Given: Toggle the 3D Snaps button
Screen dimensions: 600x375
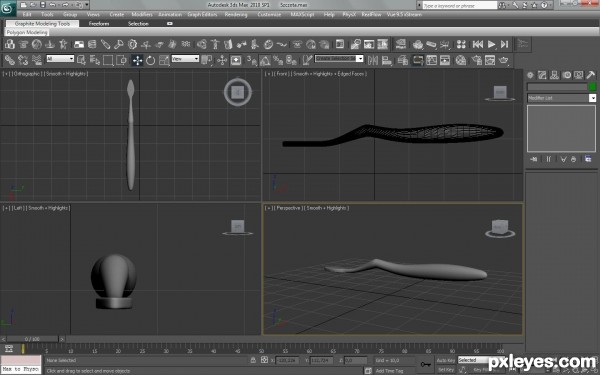Looking at the screenshot, I should point(251,60).
